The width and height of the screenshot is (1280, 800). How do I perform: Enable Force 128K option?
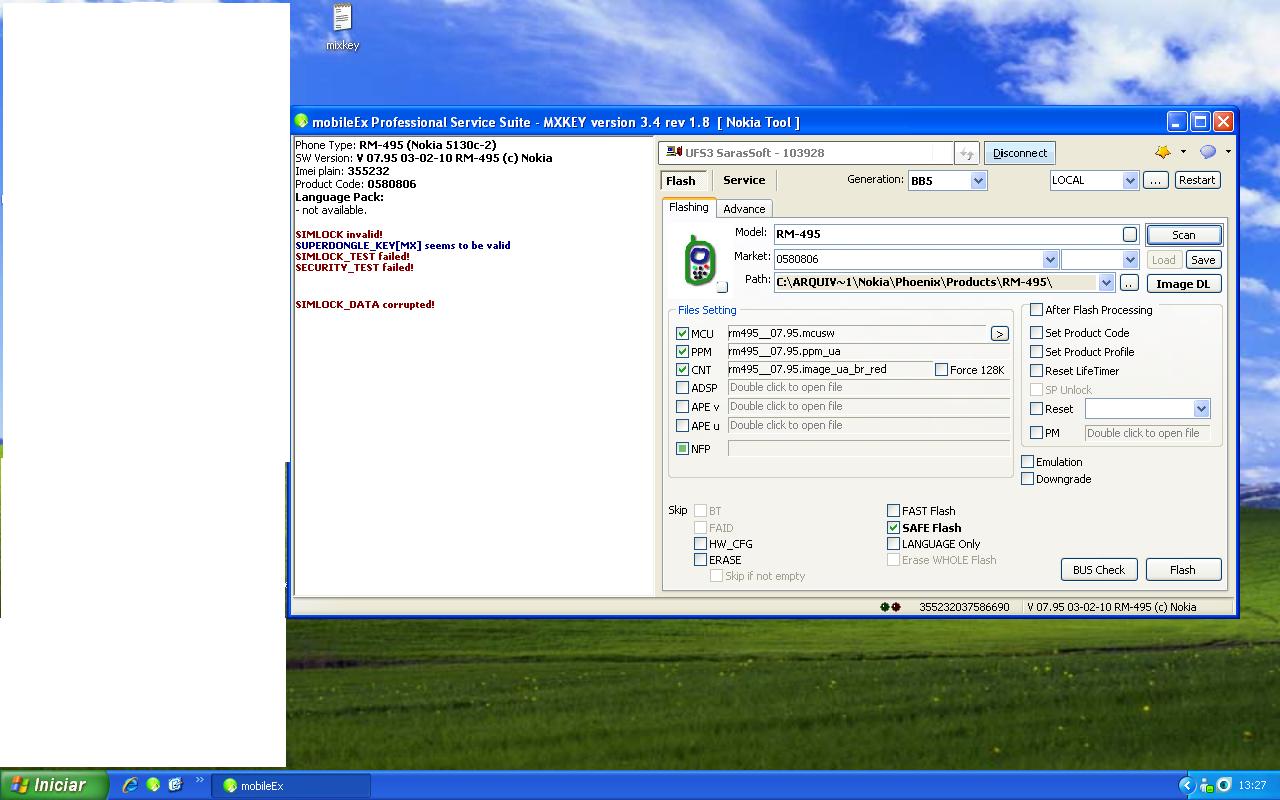tap(941, 370)
